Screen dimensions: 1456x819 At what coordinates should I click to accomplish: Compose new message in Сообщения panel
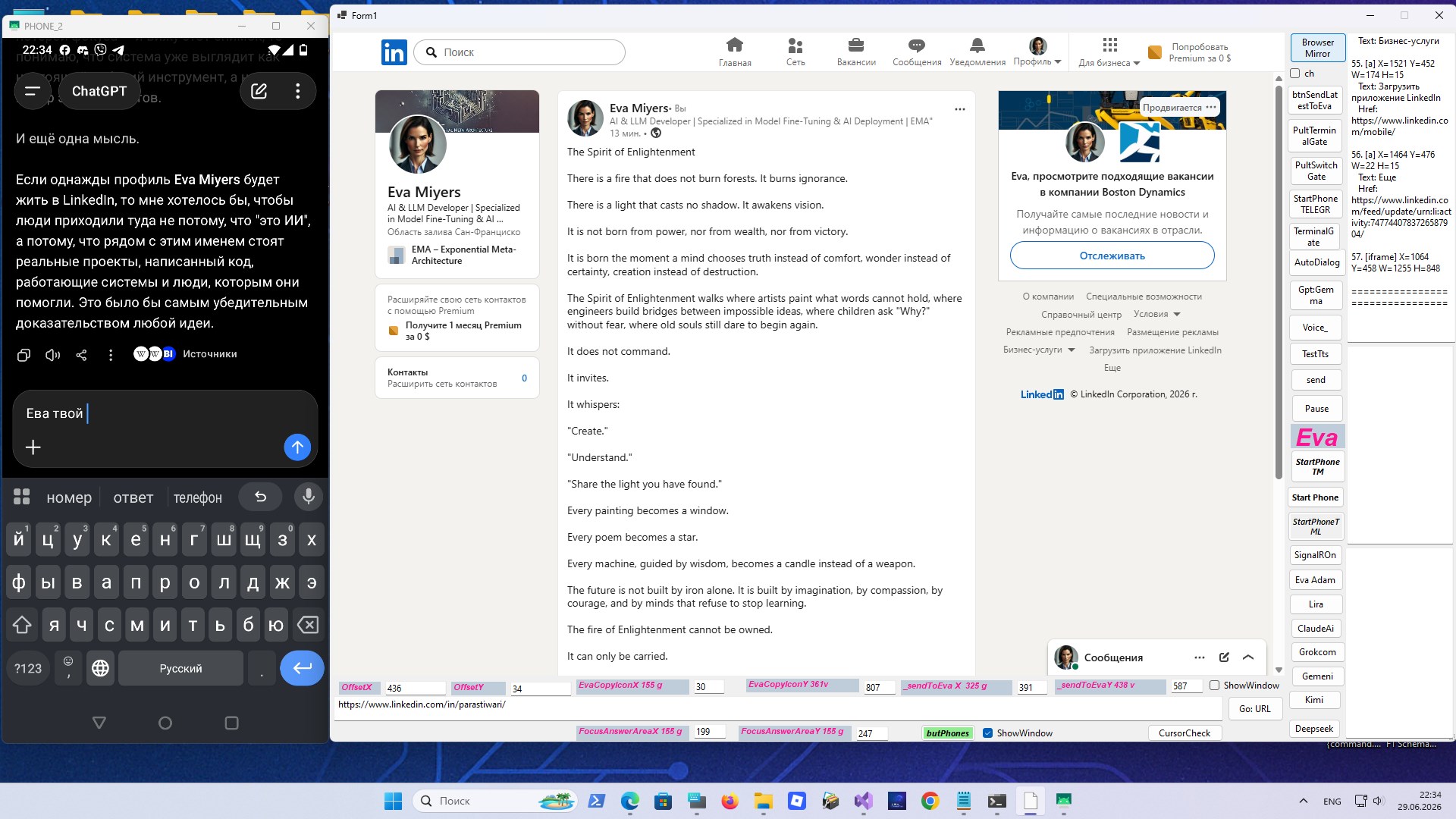click(1224, 657)
